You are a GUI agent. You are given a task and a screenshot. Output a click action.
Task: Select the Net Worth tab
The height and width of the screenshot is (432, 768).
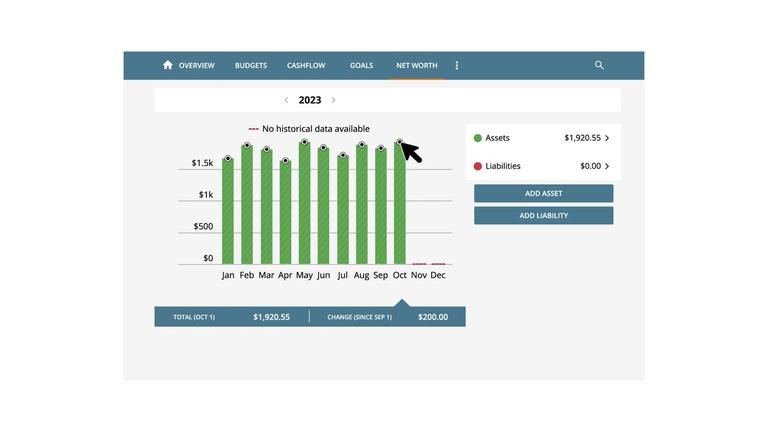pyautogui.click(x=417, y=65)
